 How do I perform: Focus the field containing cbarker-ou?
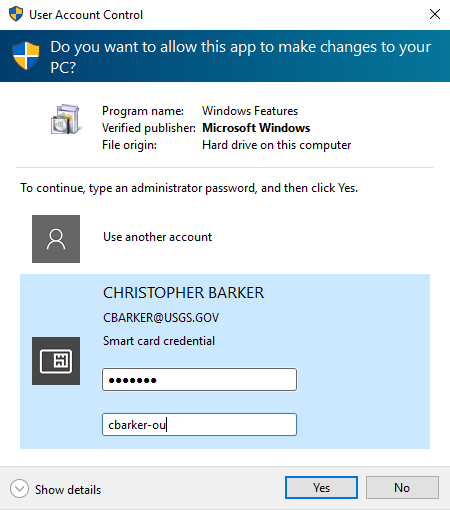pyautogui.click(x=199, y=425)
